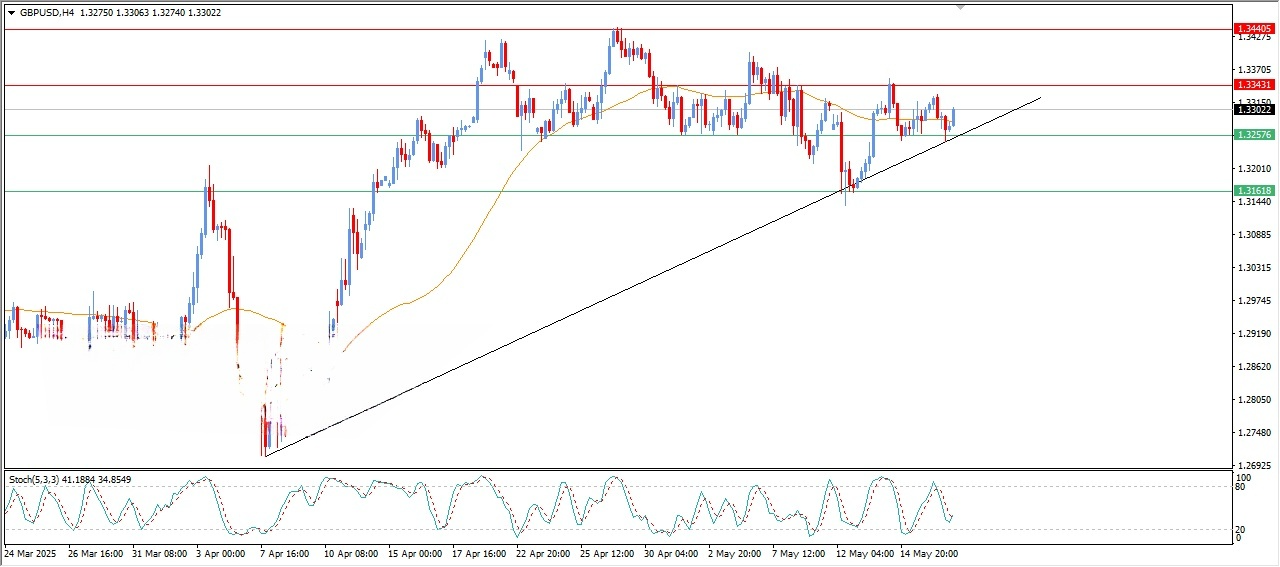
Task: Click the 30 Apr 04:00 time label
Action: (x=670, y=552)
